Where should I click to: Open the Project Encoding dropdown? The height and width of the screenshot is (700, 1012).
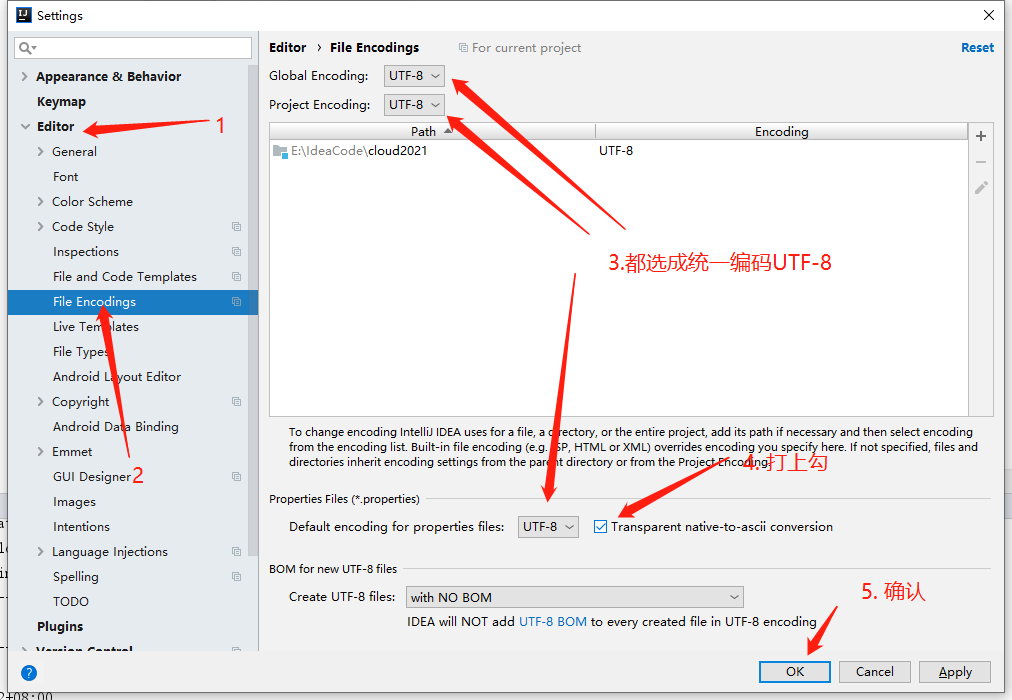414,105
